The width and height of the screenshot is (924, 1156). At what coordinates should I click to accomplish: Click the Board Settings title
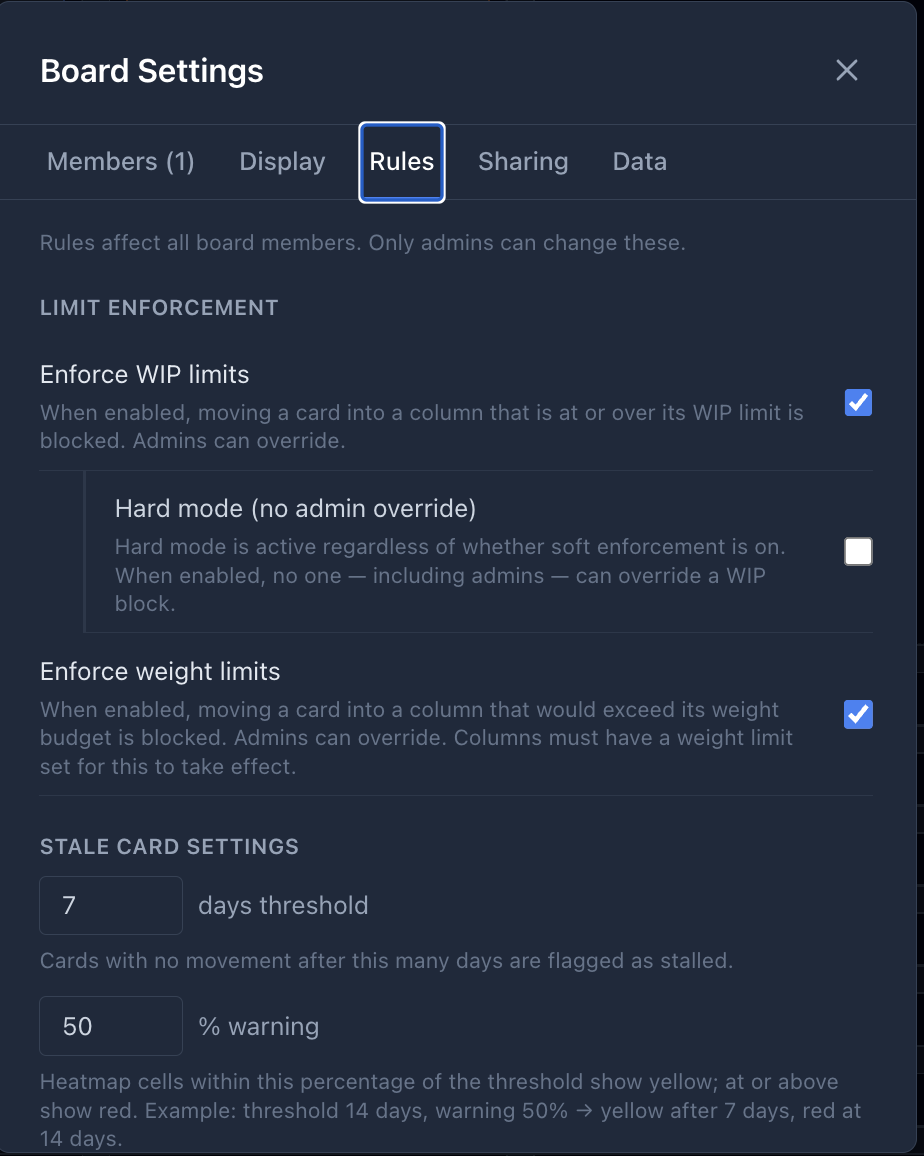click(x=151, y=70)
